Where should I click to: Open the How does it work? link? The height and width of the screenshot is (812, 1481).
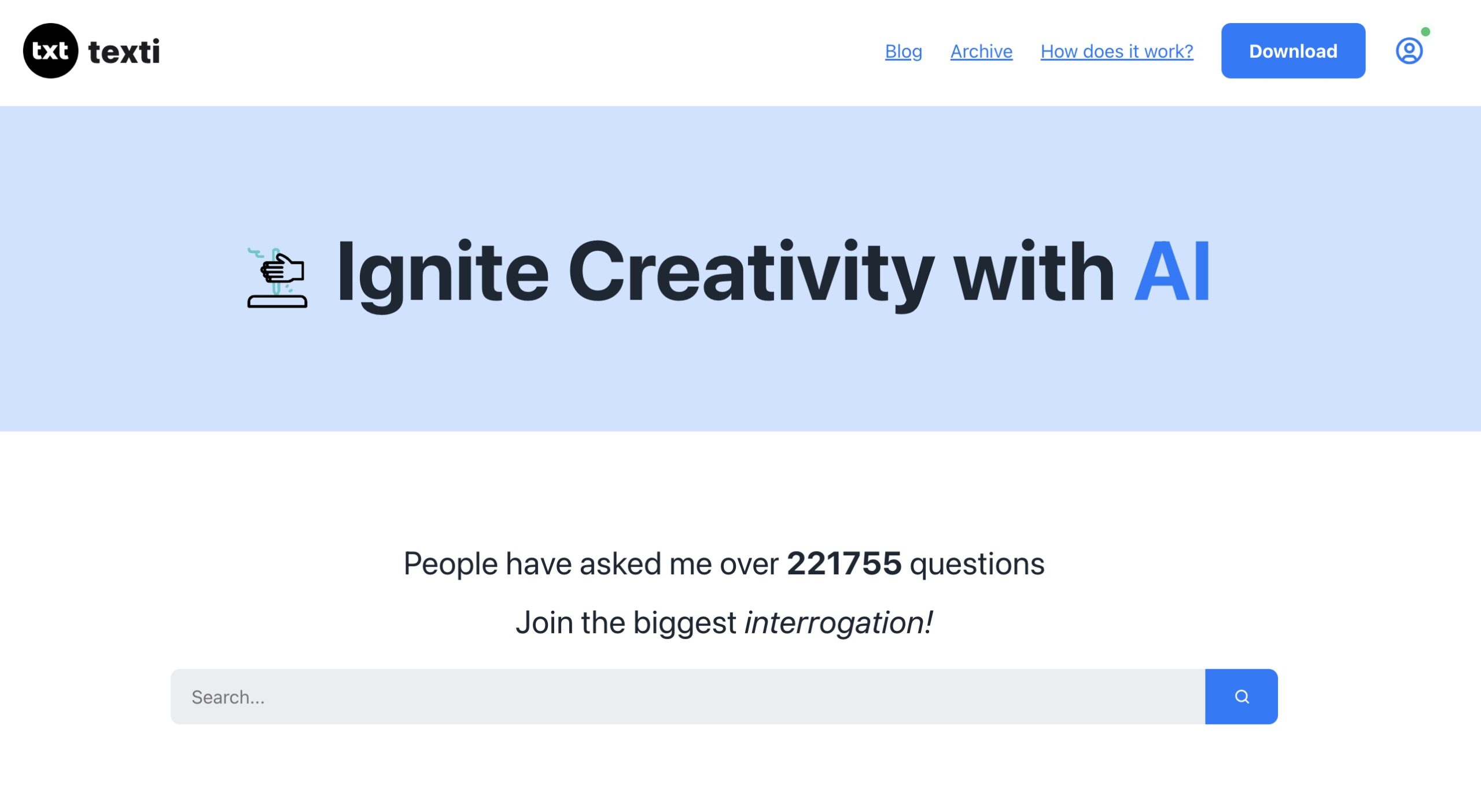click(x=1117, y=51)
